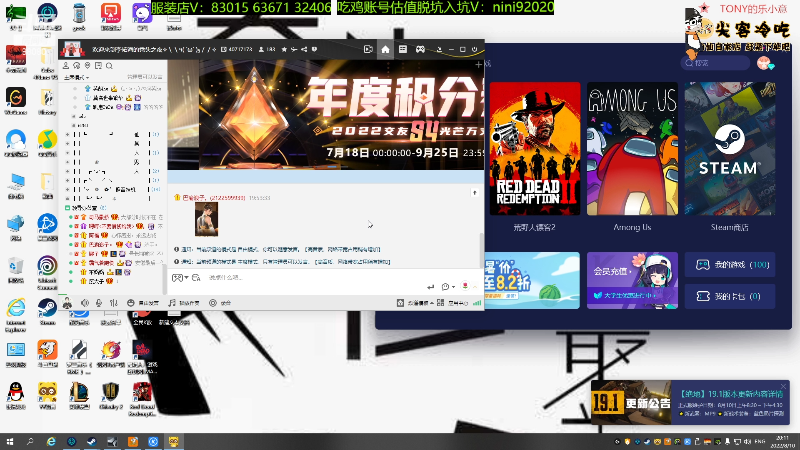Open the audio mixer settings icon

coord(113,303)
